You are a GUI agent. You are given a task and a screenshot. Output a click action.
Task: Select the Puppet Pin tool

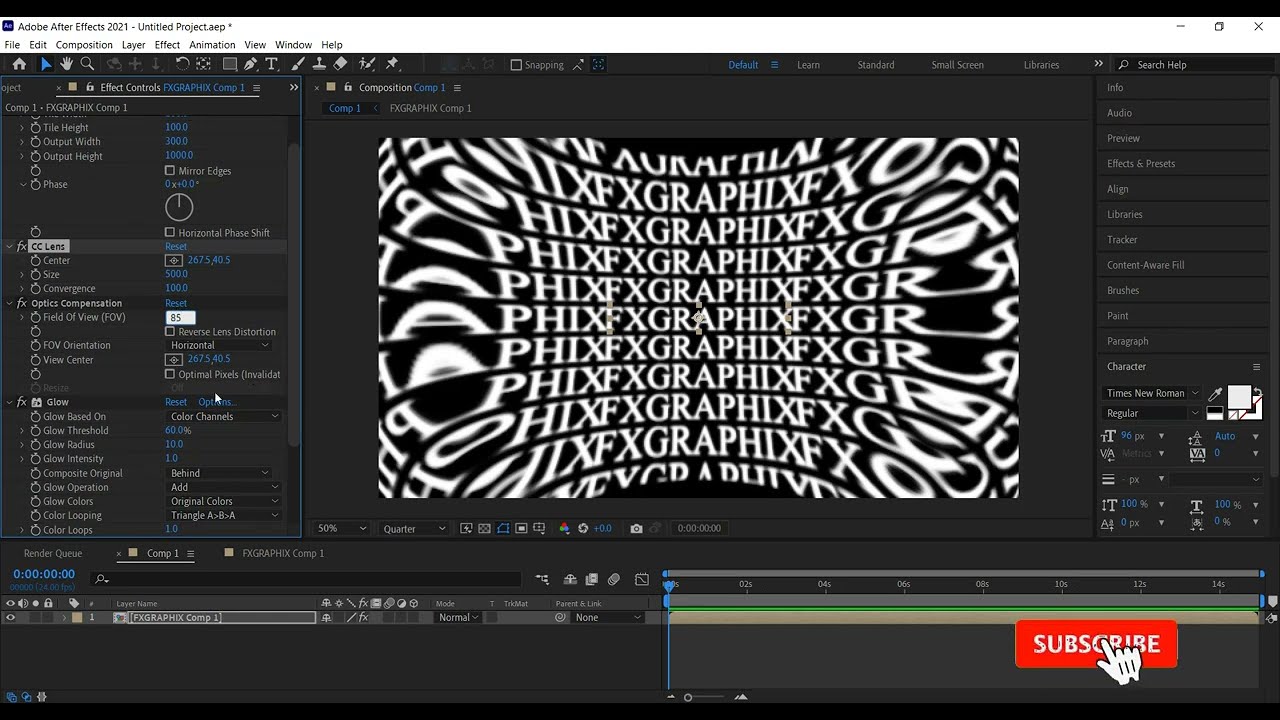tap(392, 64)
